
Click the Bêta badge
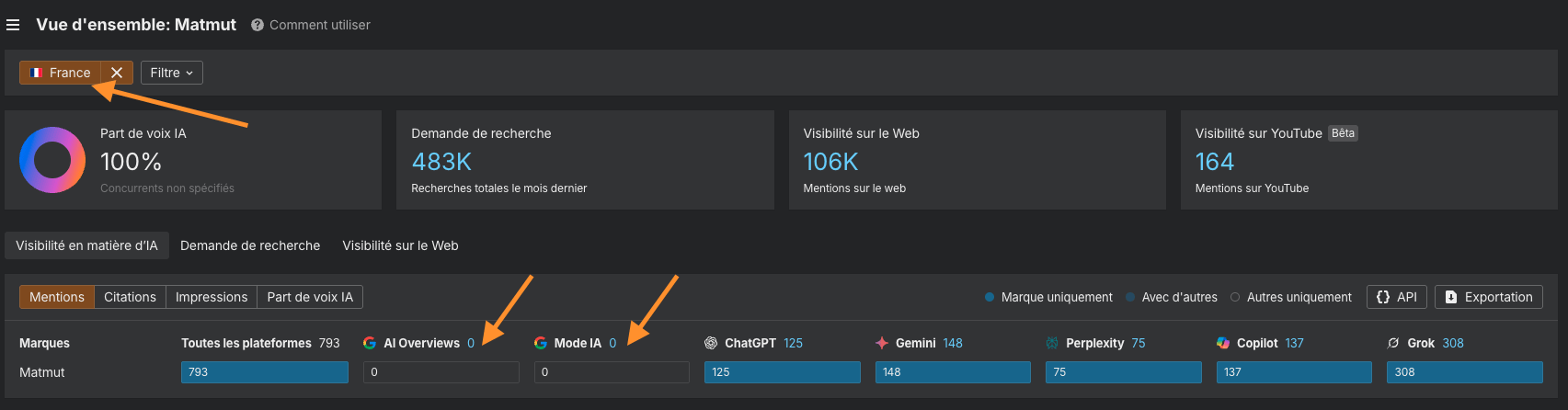pos(1343,133)
